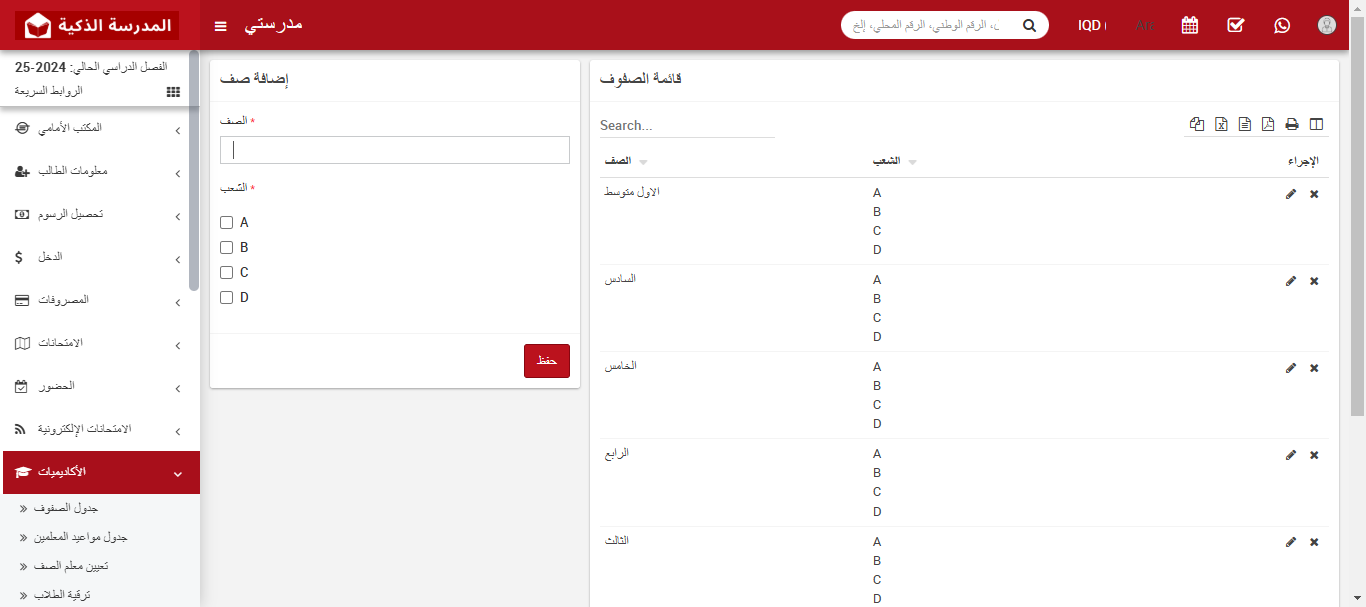This screenshot has width=1366, height=607.
Task: Open the calendar icon in the top bar
Action: [1189, 24]
